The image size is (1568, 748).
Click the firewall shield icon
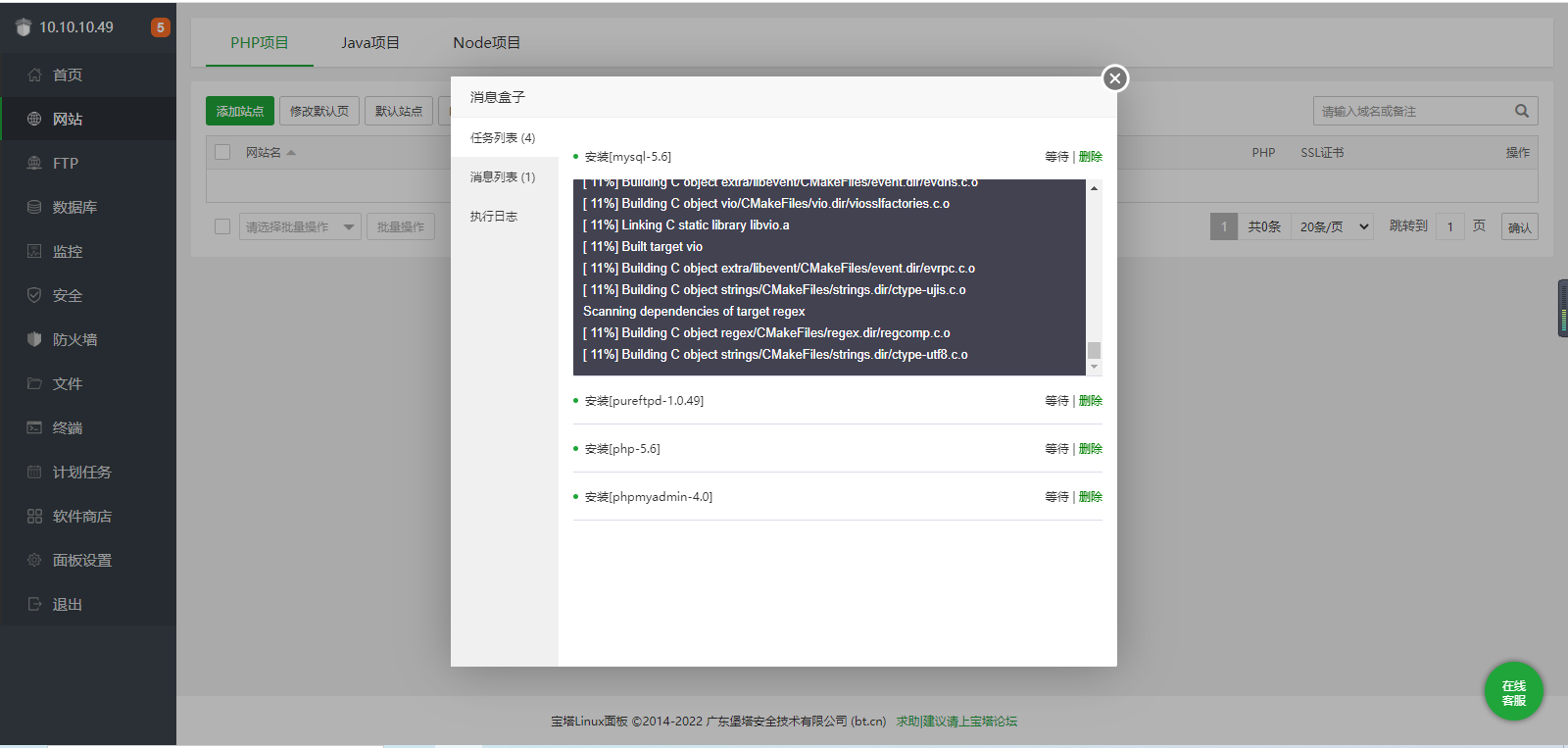coord(34,340)
